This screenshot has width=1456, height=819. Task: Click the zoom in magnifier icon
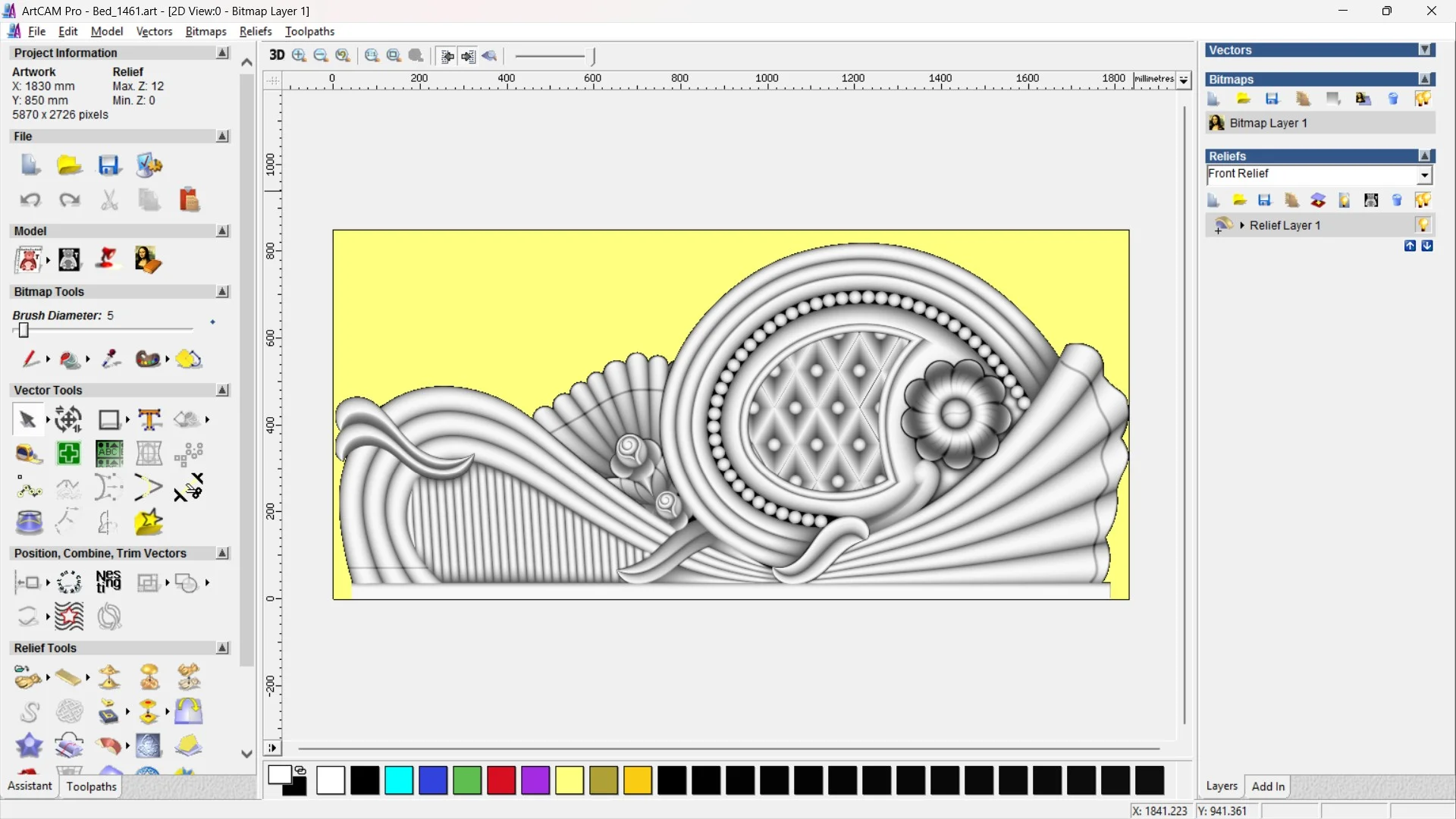pyautogui.click(x=299, y=55)
